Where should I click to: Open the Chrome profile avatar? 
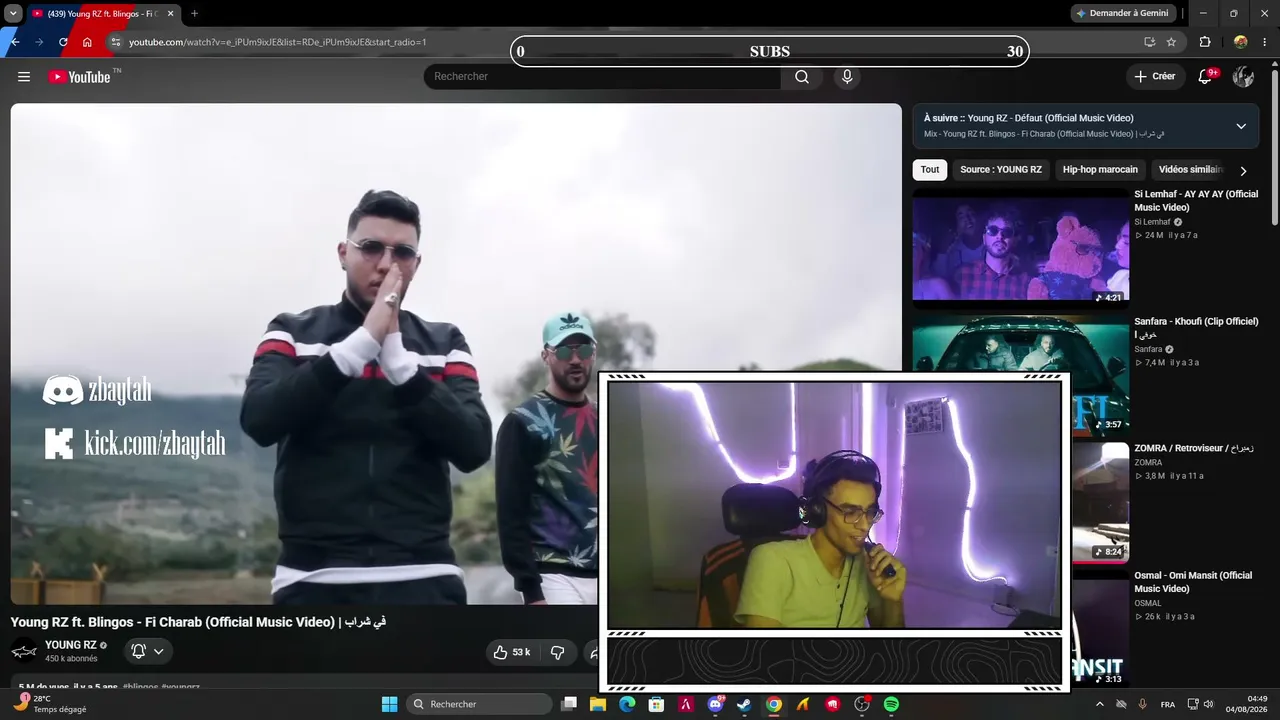1240,42
